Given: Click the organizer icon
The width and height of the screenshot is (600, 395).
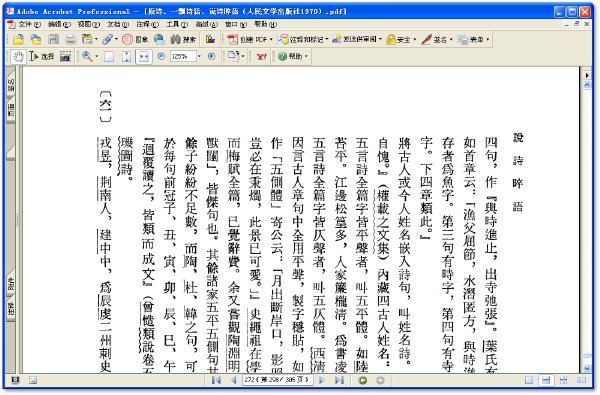Looking at the screenshot, I should click(87, 39).
